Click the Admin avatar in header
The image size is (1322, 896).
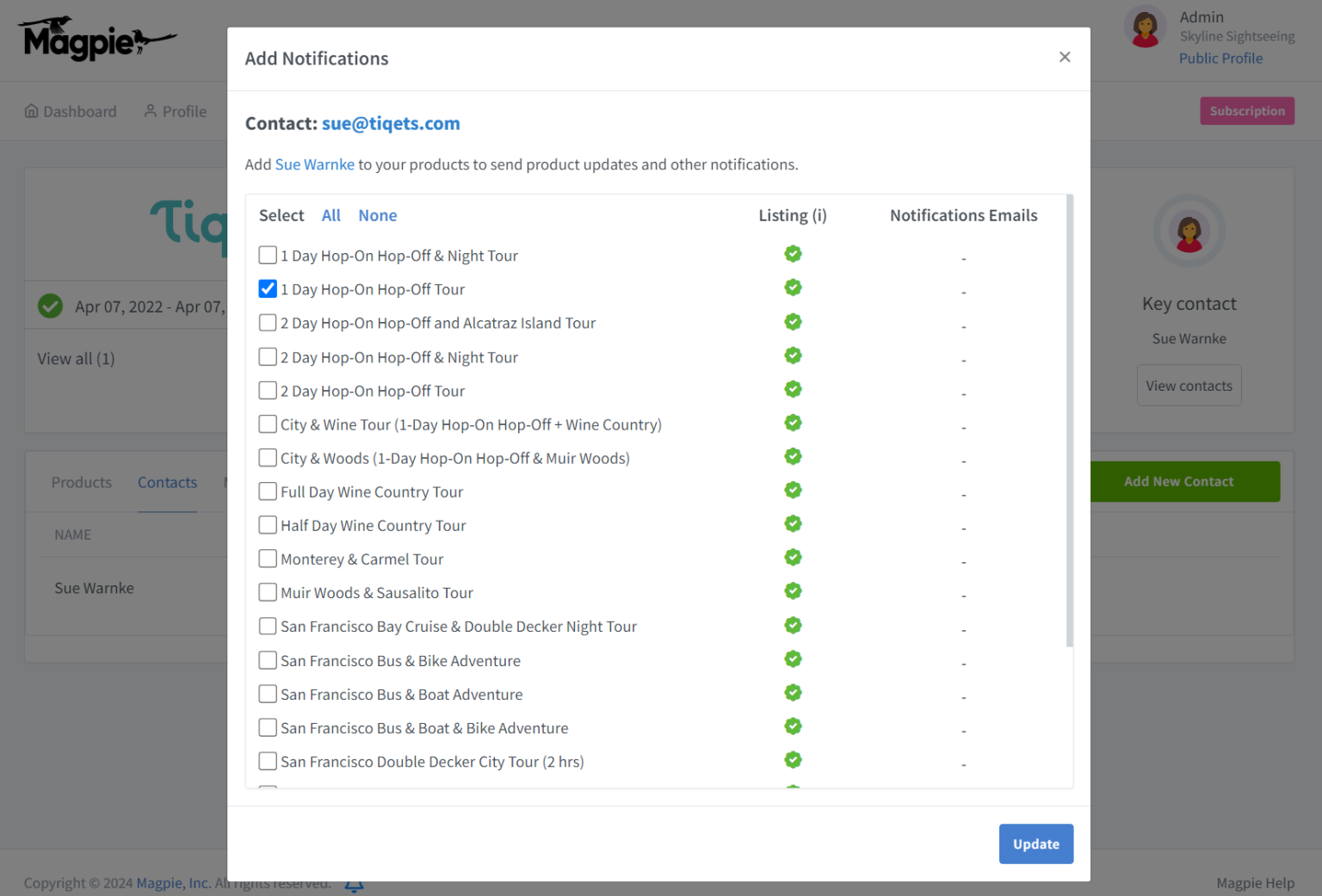[x=1145, y=28]
